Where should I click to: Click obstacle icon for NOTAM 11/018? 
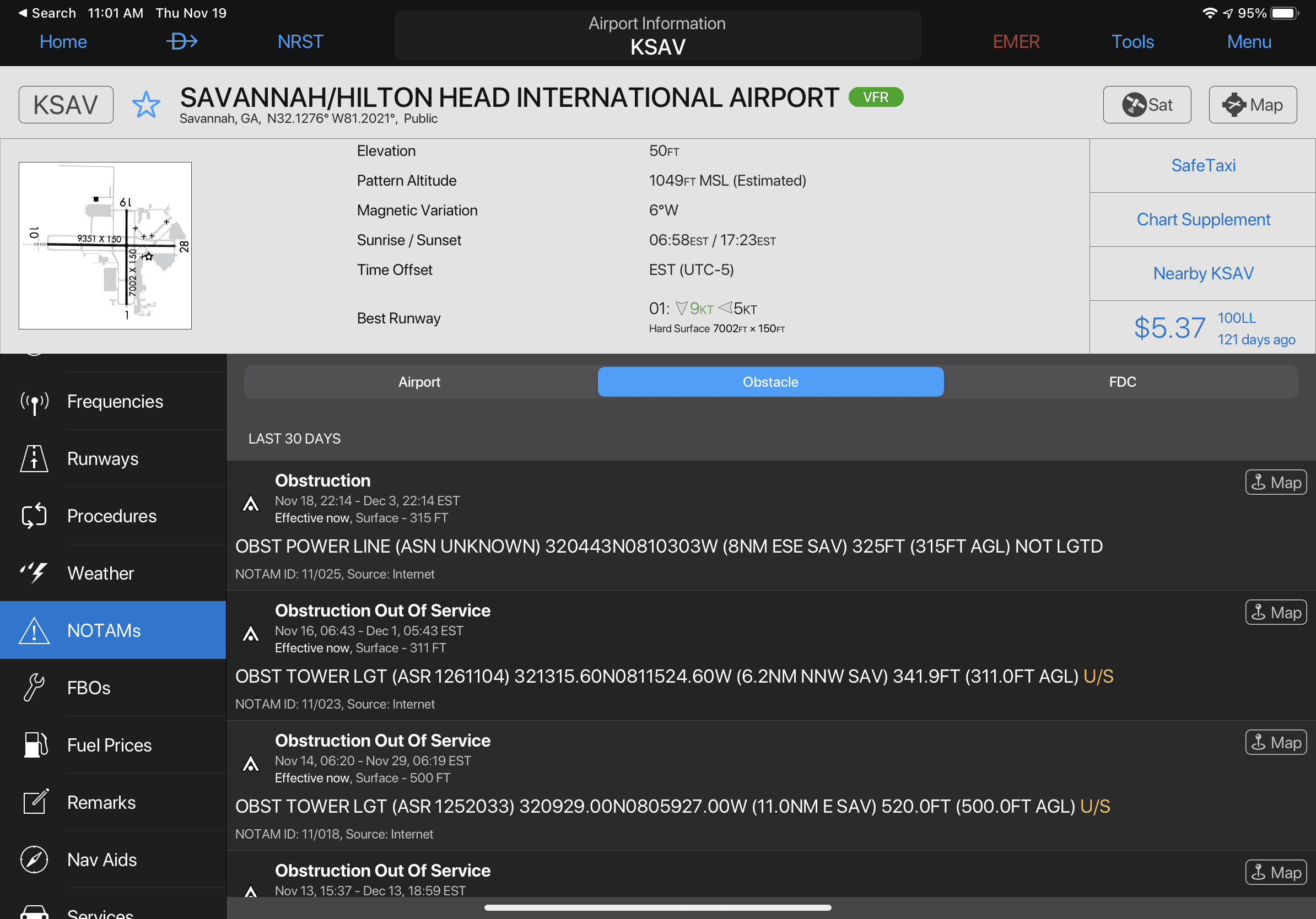coord(251,764)
